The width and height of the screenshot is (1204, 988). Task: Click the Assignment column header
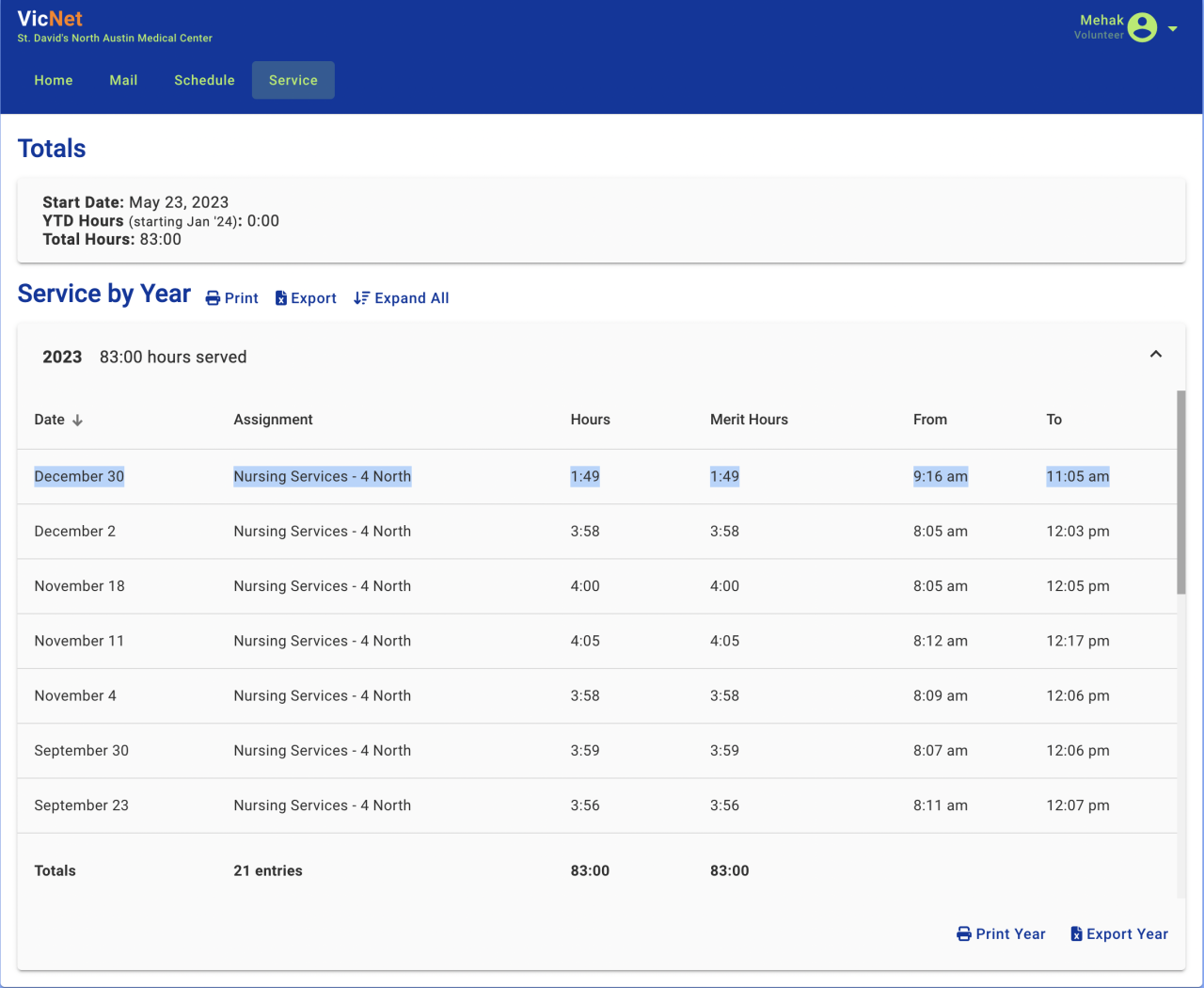[273, 420]
